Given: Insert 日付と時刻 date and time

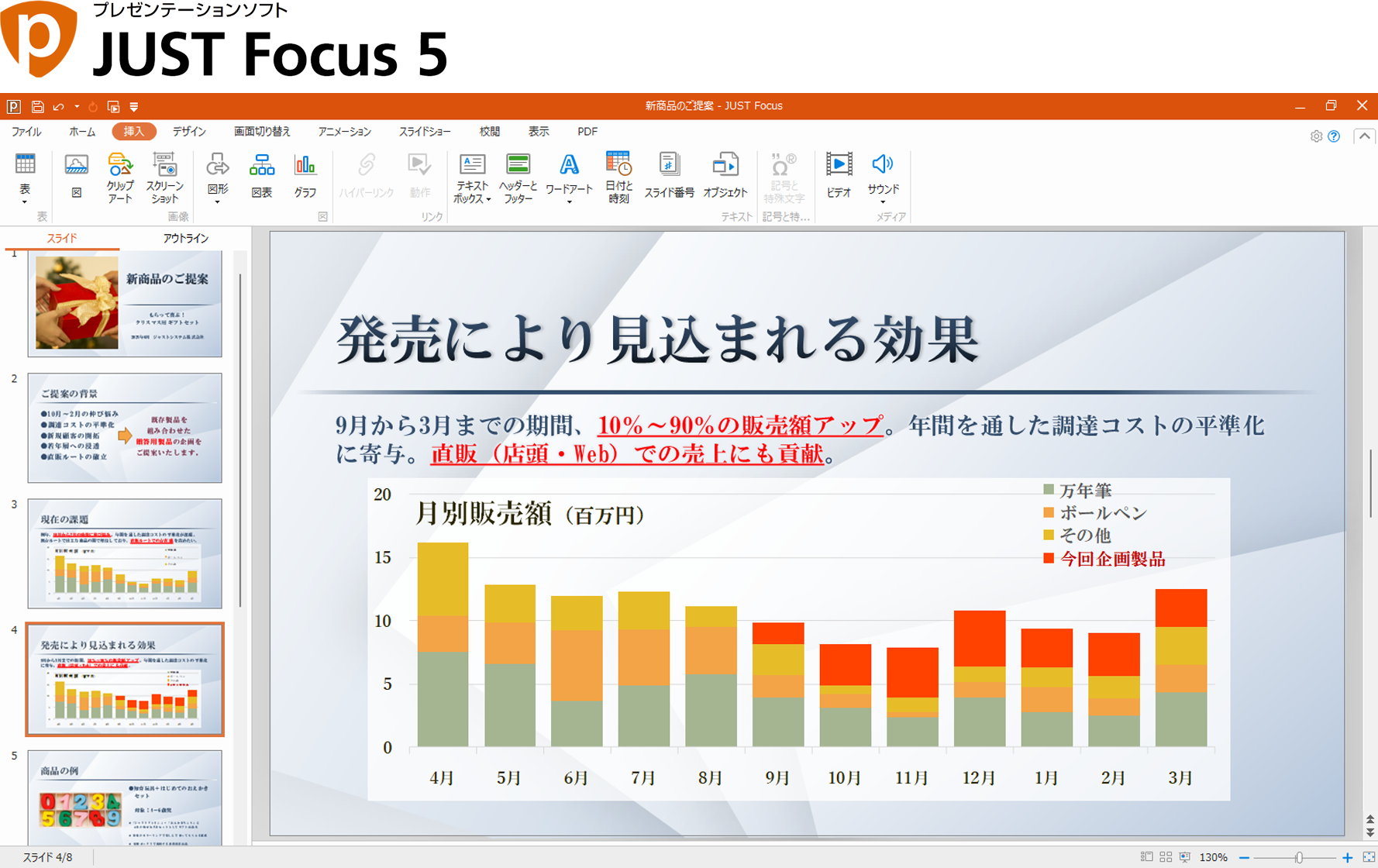Looking at the screenshot, I should (618, 177).
